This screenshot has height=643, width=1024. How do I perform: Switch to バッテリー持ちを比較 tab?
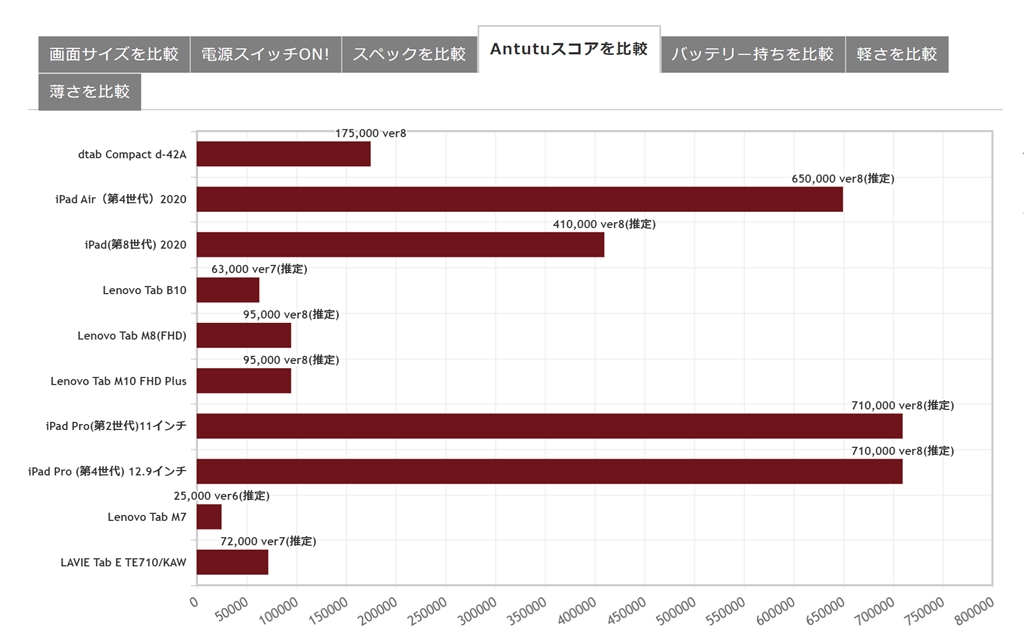tap(753, 54)
